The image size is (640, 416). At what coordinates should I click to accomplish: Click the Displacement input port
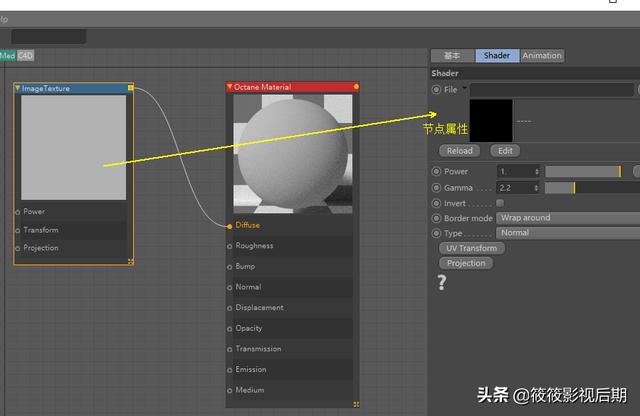pyautogui.click(x=230, y=308)
